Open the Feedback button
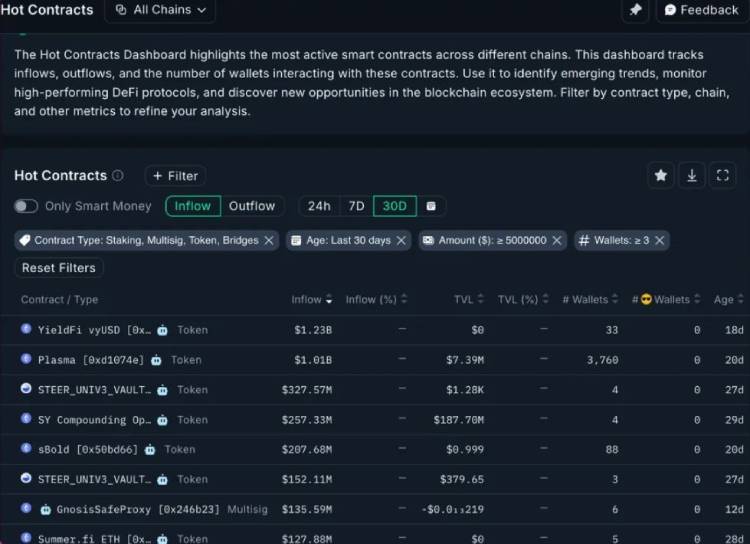Screen dimensions: 750x544 click(701, 10)
